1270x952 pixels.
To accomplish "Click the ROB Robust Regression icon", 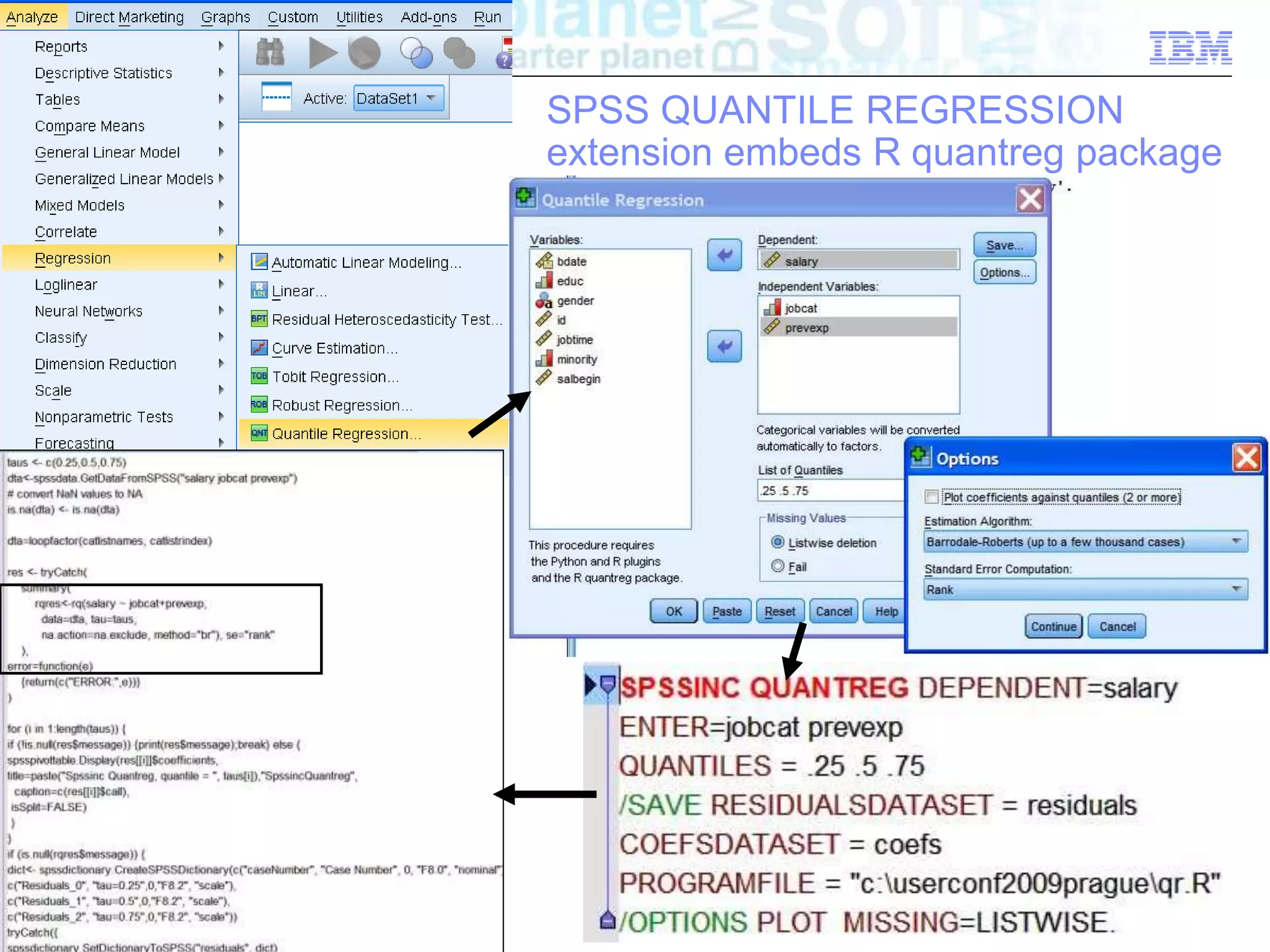I will [259, 404].
